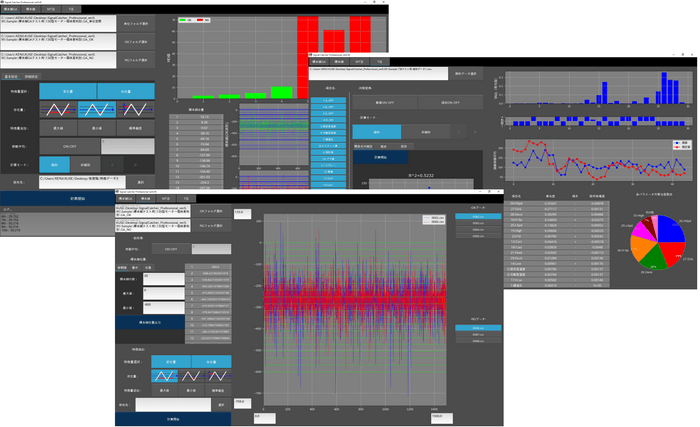The height and width of the screenshot is (427, 700).
Task: Select the highlighted csv file under OKデータ
Action: [478, 216]
